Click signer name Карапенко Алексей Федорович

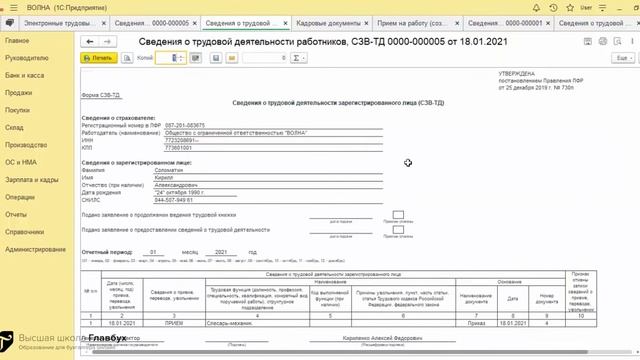(382, 338)
